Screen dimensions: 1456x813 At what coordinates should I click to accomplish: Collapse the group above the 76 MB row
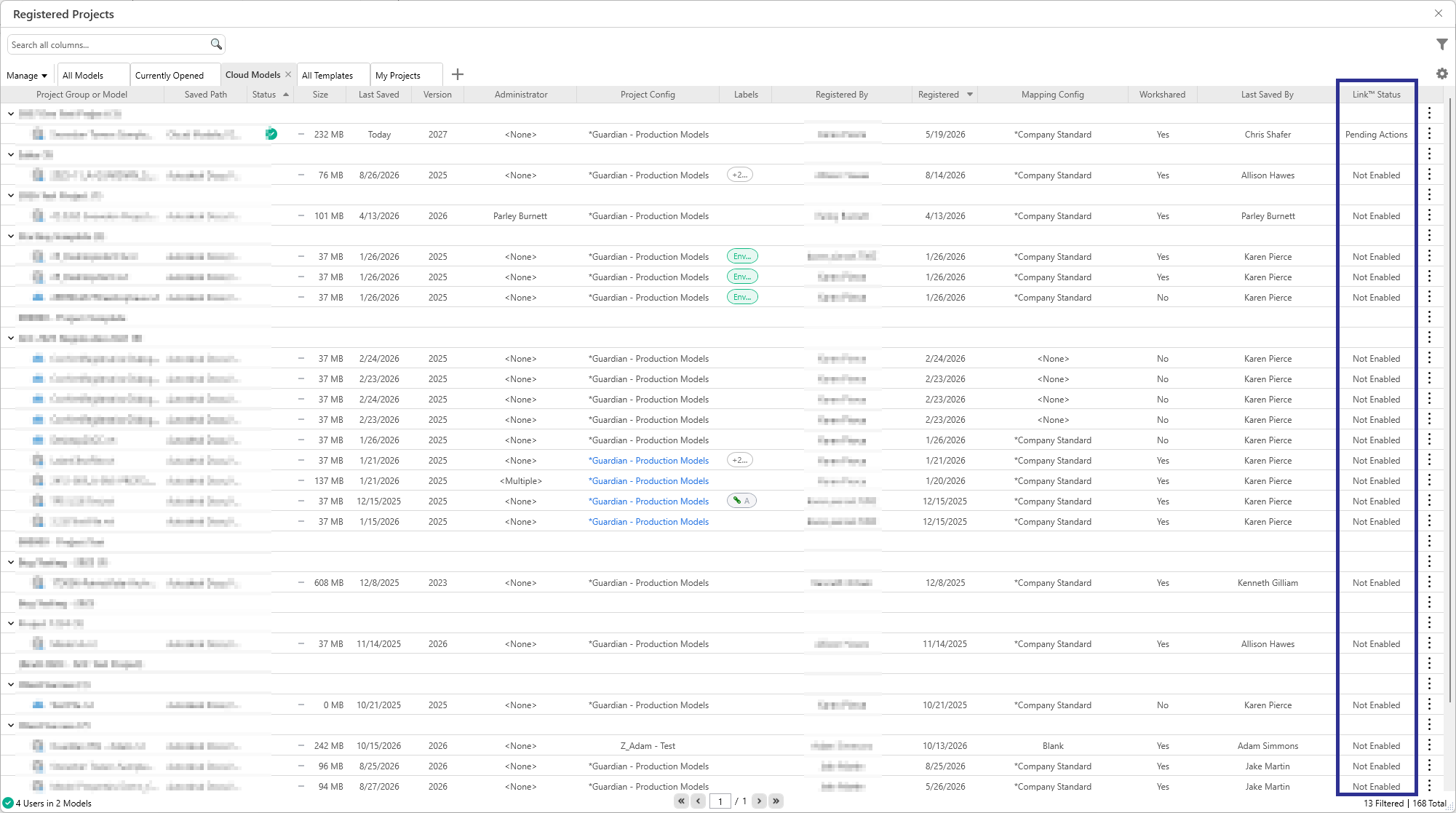[10, 154]
